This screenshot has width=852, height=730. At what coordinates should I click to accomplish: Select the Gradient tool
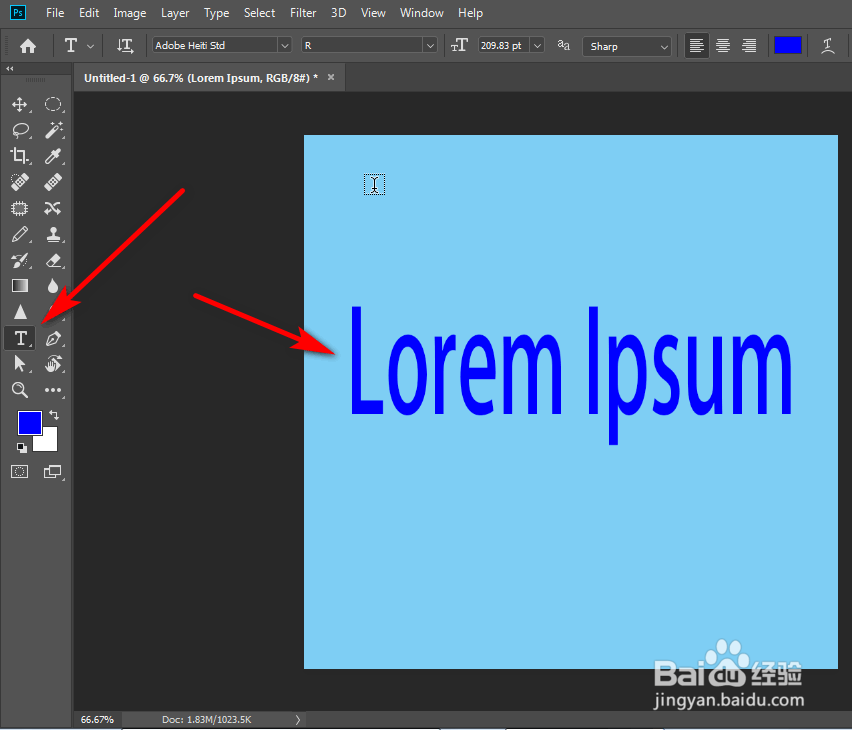[20, 286]
